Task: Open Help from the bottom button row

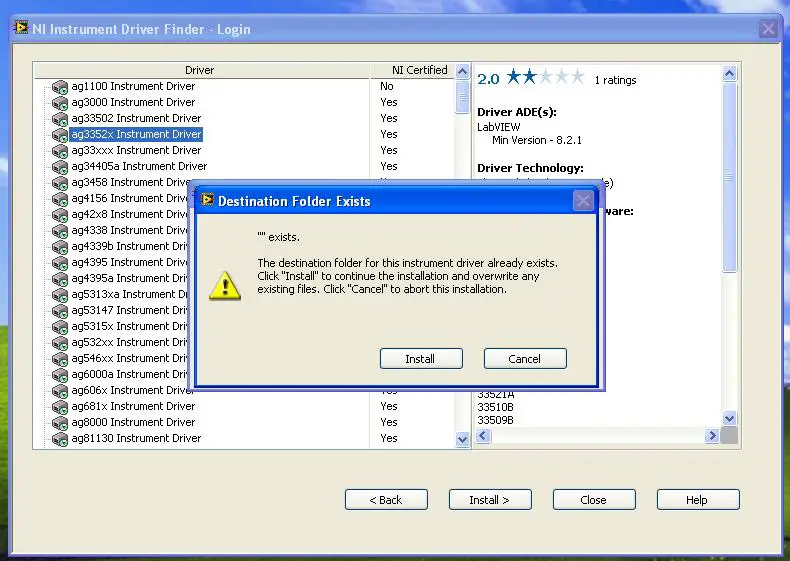Action: click(x=698, y=500)
